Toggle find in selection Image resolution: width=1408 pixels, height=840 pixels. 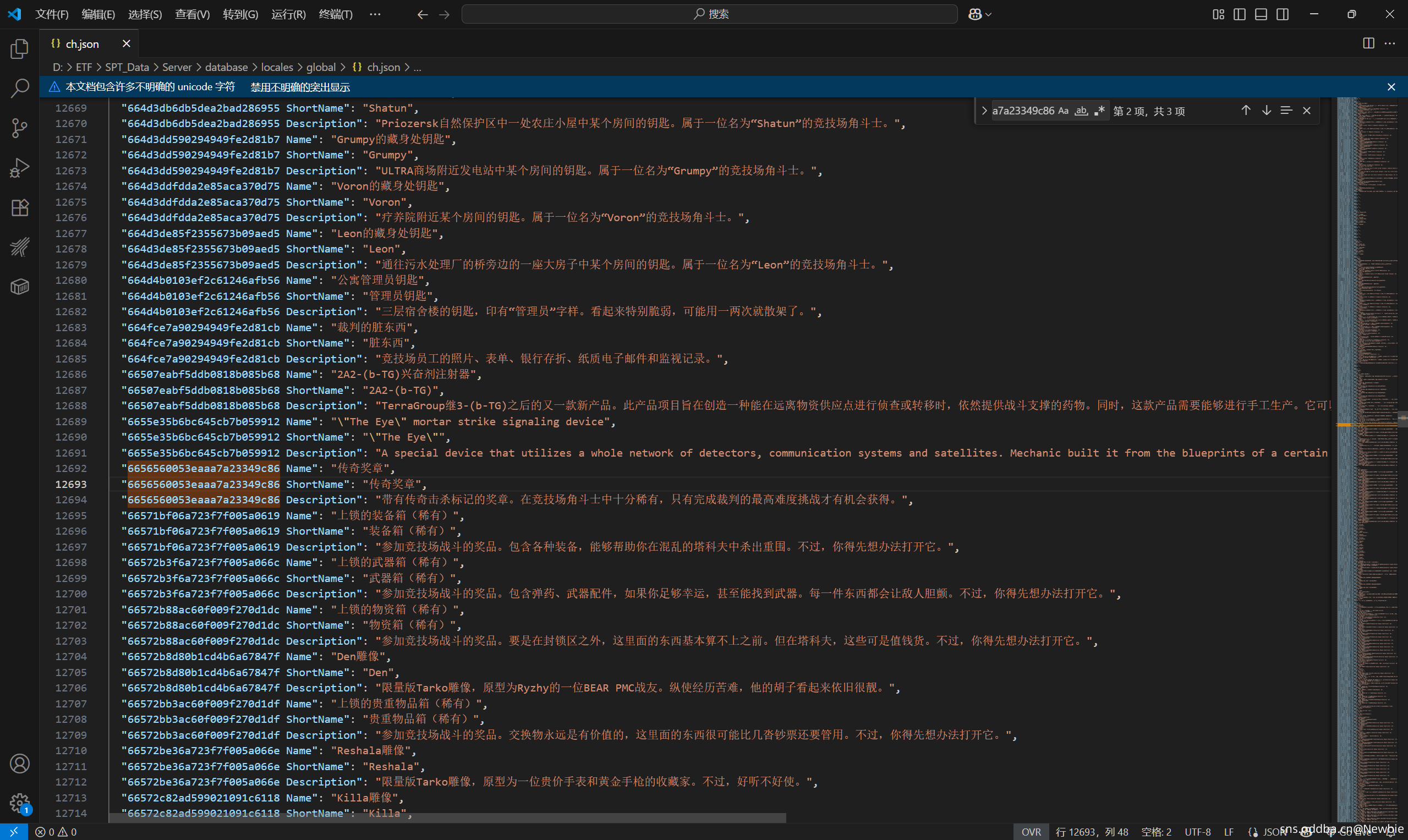(x=1286, y=111)
